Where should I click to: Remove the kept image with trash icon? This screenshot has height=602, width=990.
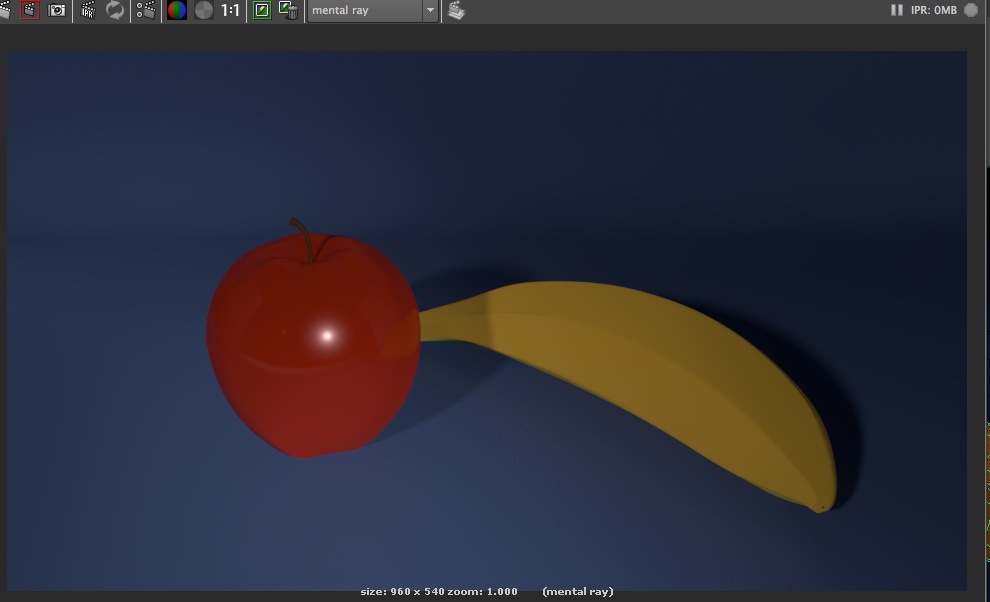point(288,10)
